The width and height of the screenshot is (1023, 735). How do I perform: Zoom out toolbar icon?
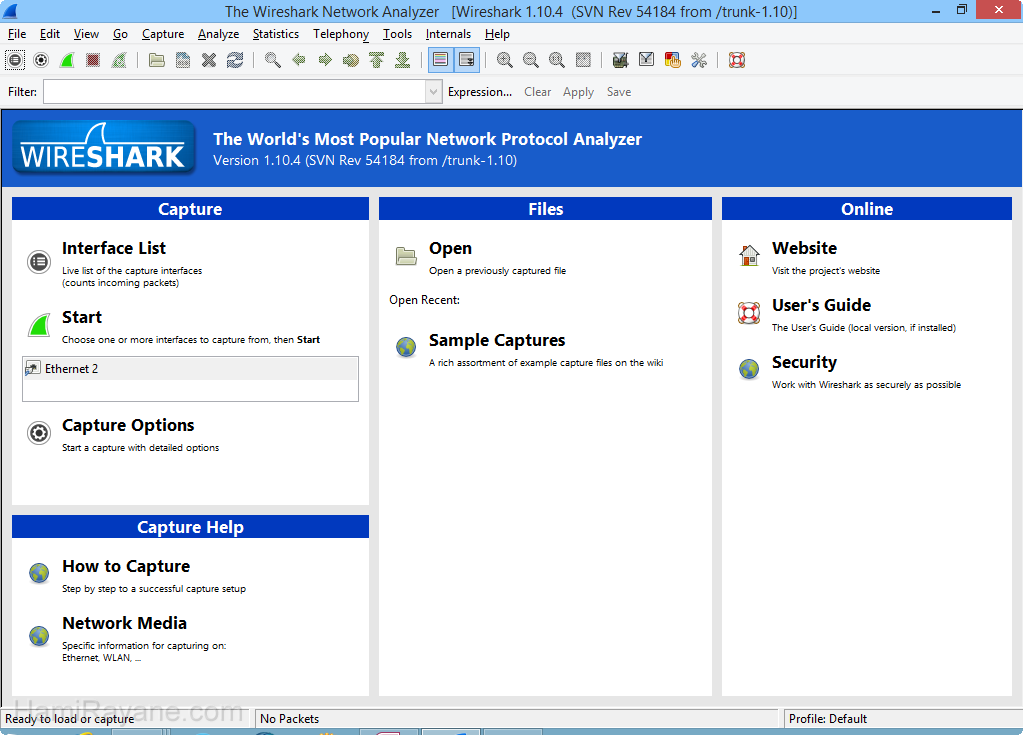[530, 60]
